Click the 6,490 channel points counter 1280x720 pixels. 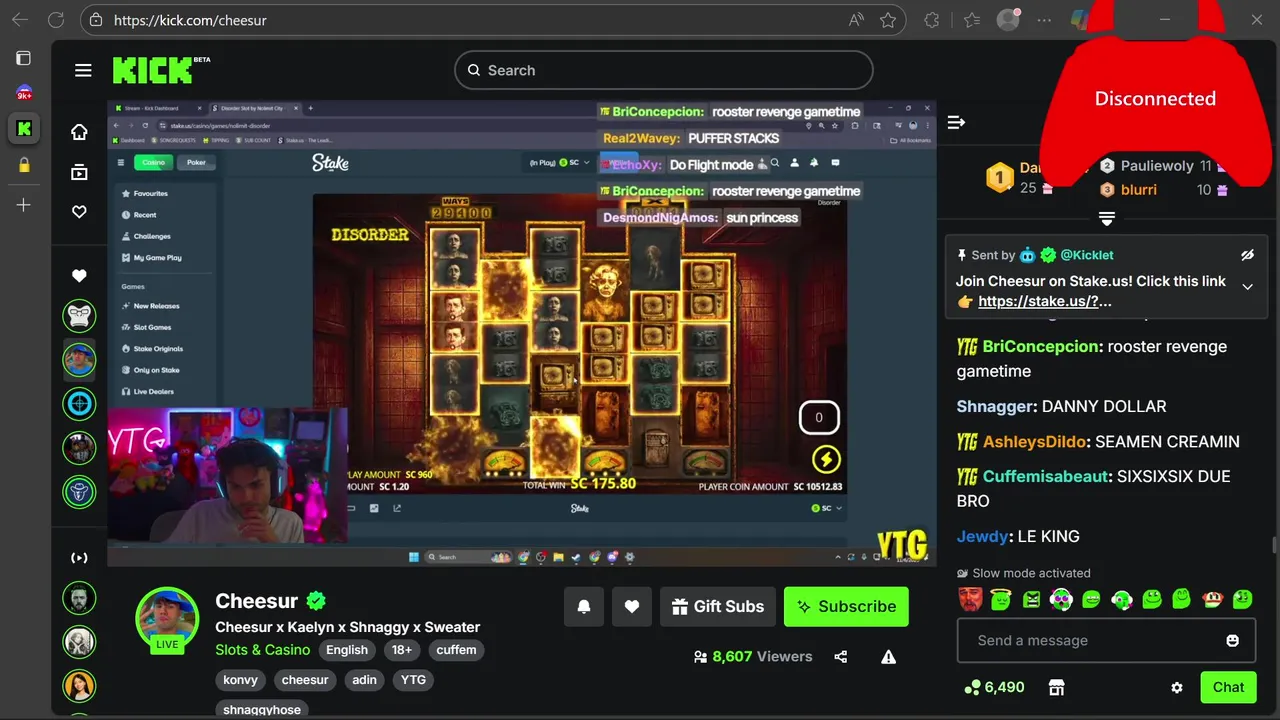(x=994, y=687)
